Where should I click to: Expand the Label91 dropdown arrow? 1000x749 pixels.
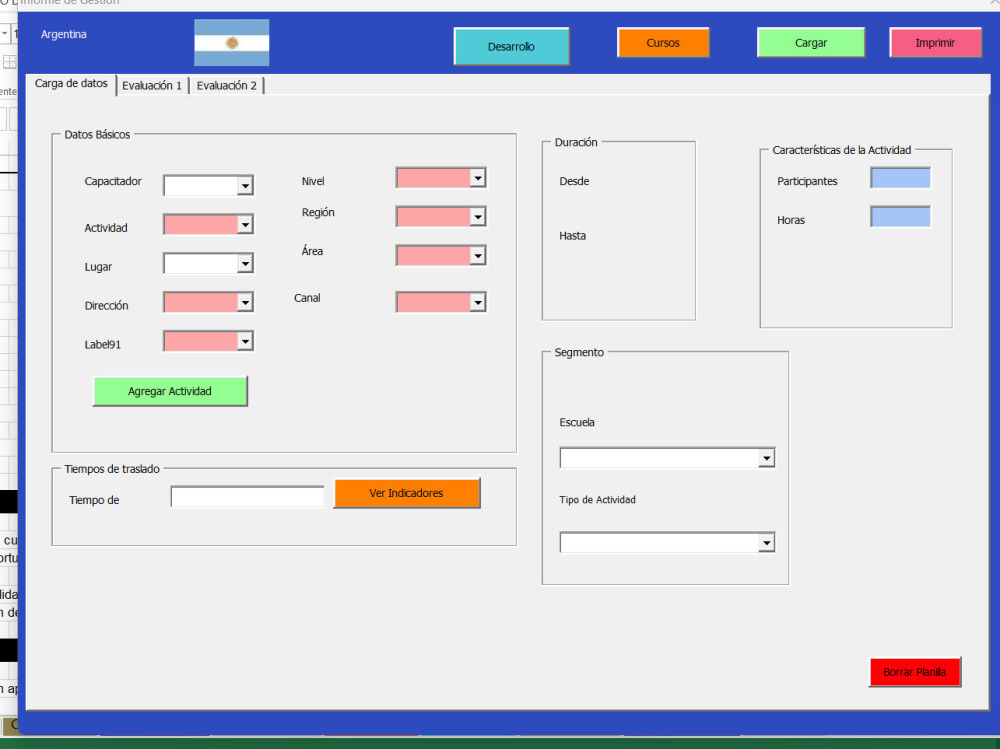tap(246, 341)
